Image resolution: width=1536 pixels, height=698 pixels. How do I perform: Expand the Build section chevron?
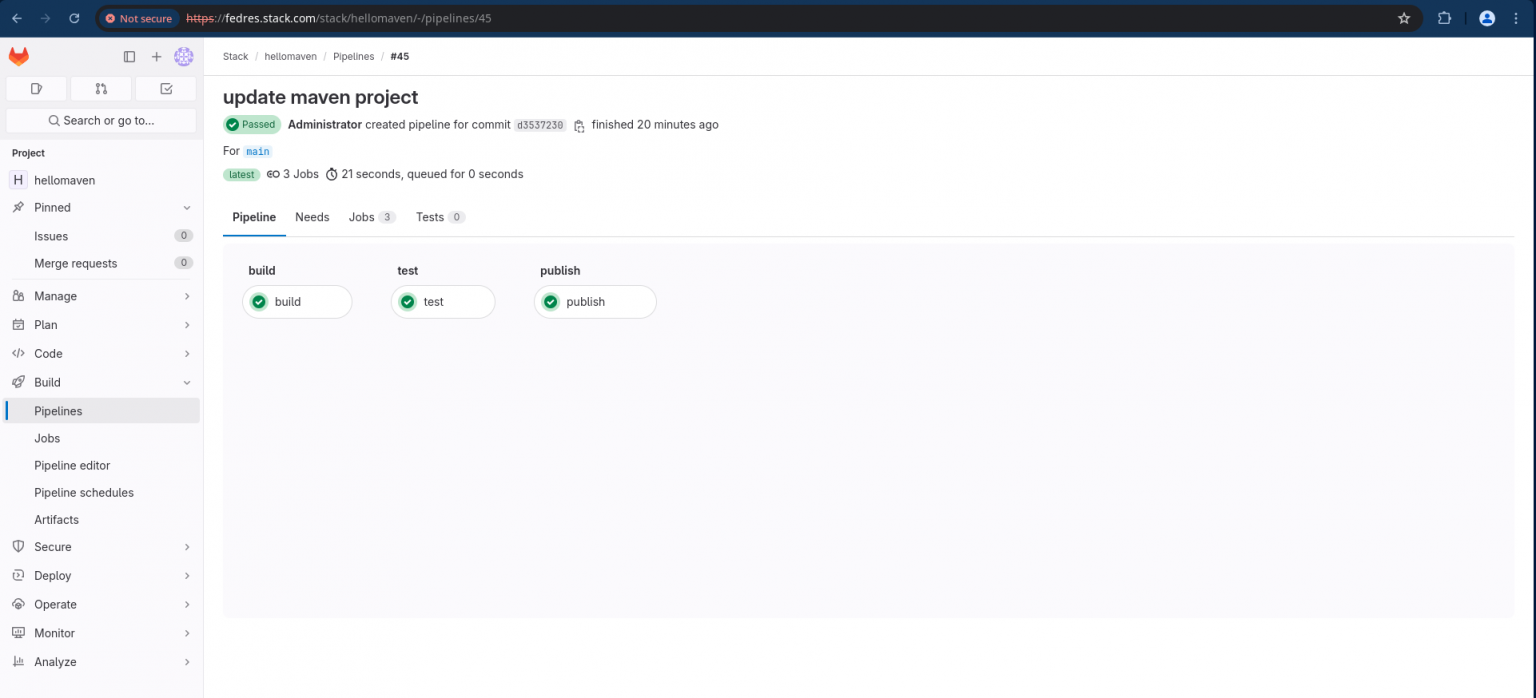(x=185, y=382)
